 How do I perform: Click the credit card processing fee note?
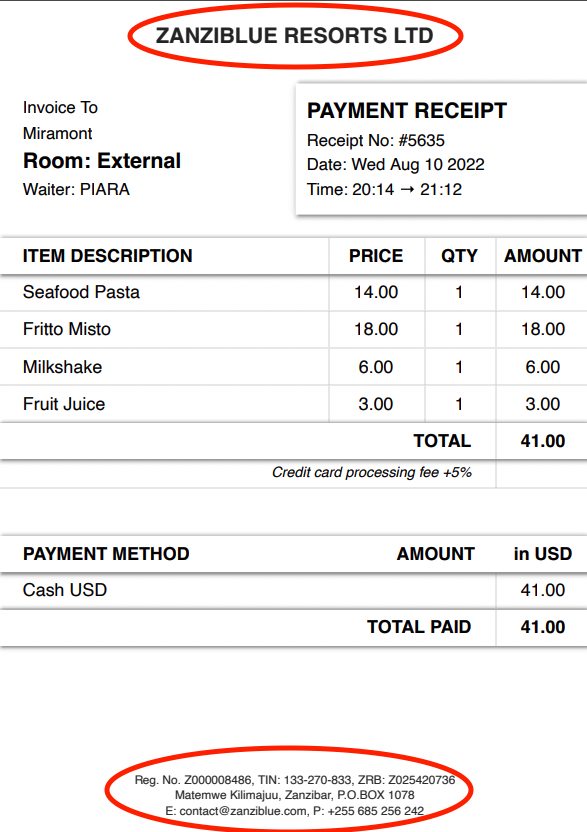(372, 472)
